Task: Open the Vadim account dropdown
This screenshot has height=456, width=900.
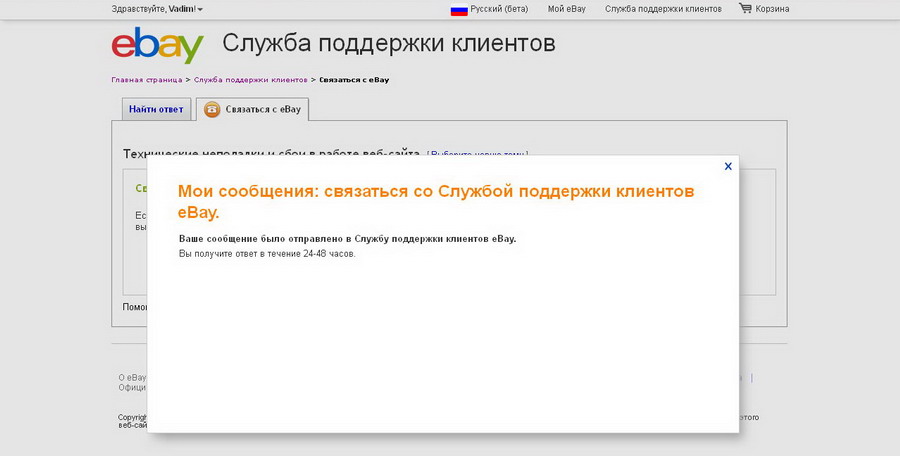Action: coord(157,9)
